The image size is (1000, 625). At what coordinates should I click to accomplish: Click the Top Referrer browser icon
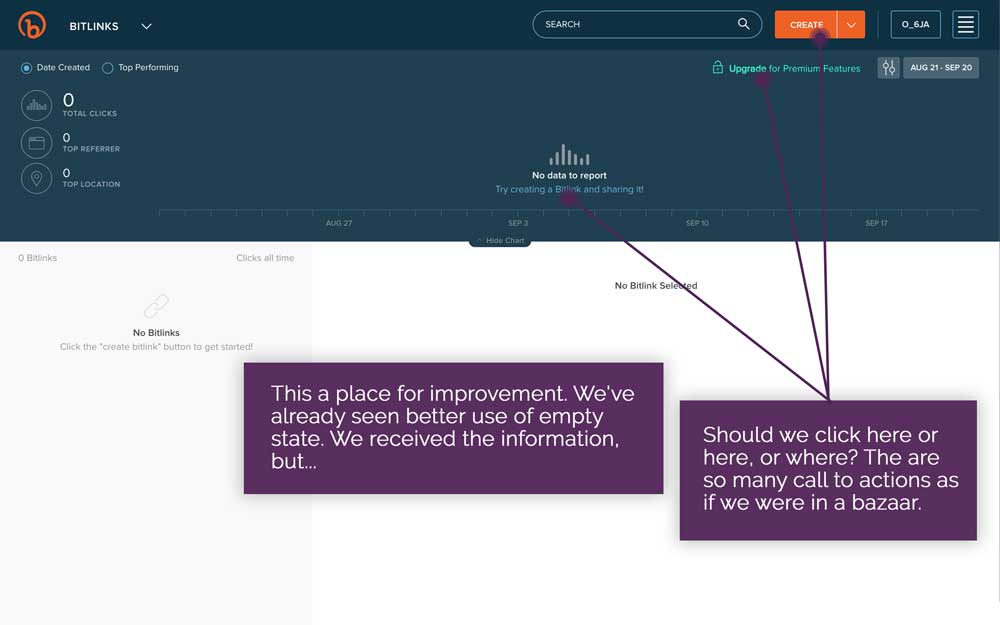click(x=36, y=143)
